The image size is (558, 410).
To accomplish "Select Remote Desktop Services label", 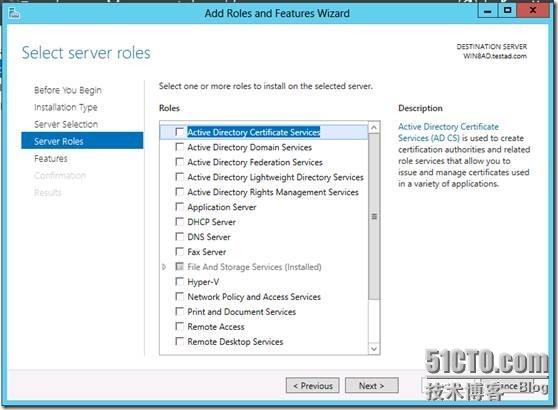I will (235, 342).
